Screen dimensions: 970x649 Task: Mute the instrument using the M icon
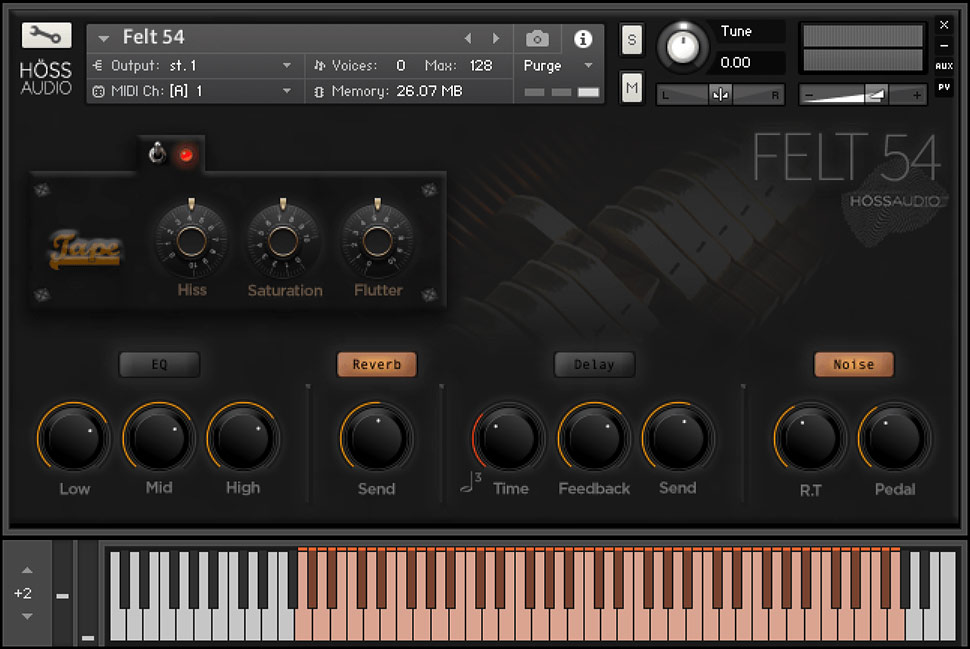coord(631,88)
